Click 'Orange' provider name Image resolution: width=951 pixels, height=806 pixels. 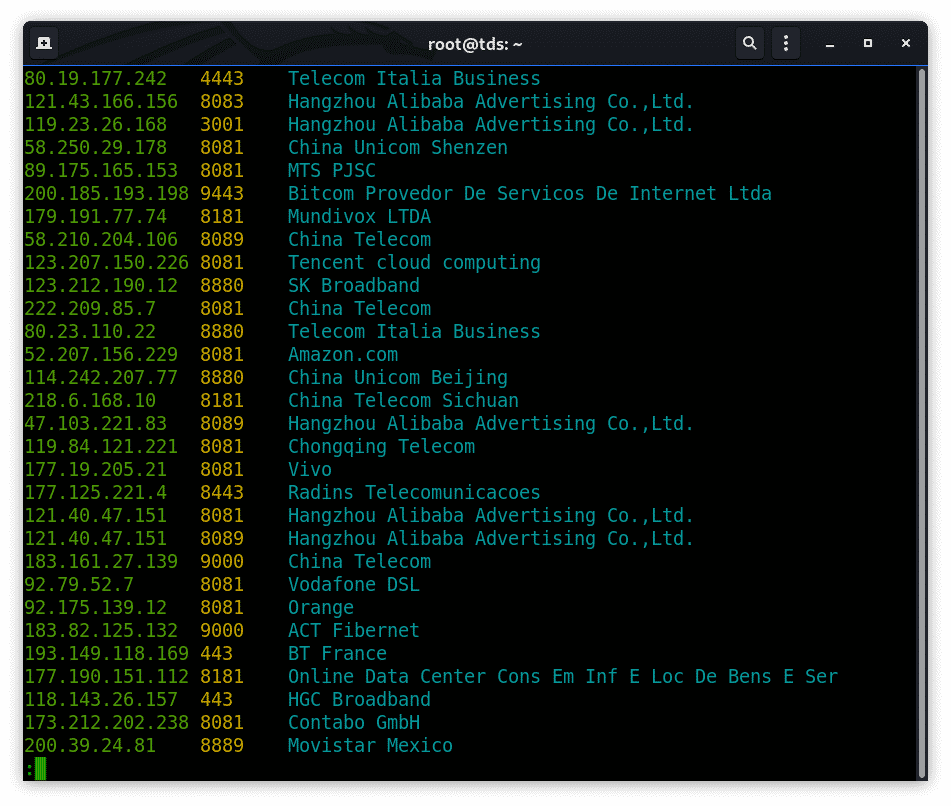(321, 608)
